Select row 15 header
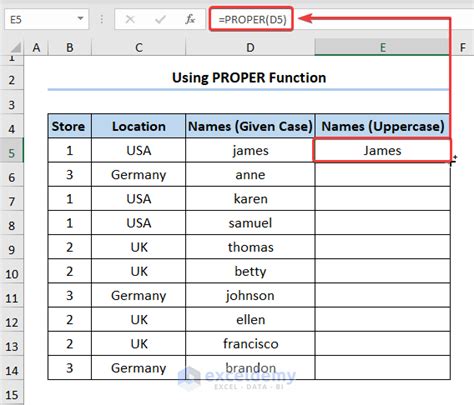Image resolution: width=474 pixels, height=405 pixels. point(12,392)
